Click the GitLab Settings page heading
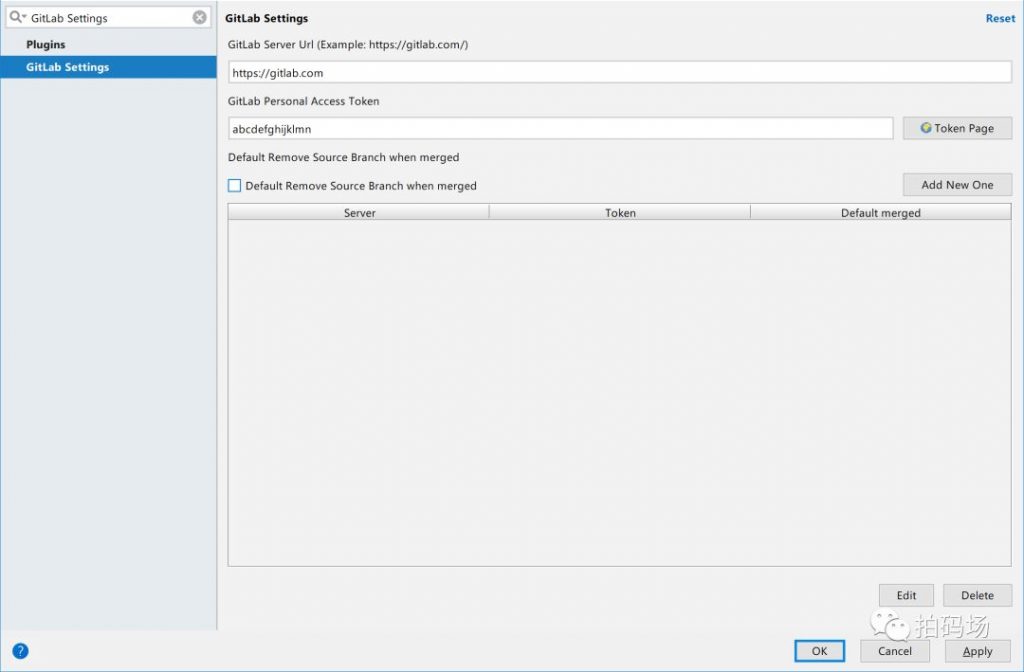Viewport: 1024px width, 672px height. tap(266, 18)
